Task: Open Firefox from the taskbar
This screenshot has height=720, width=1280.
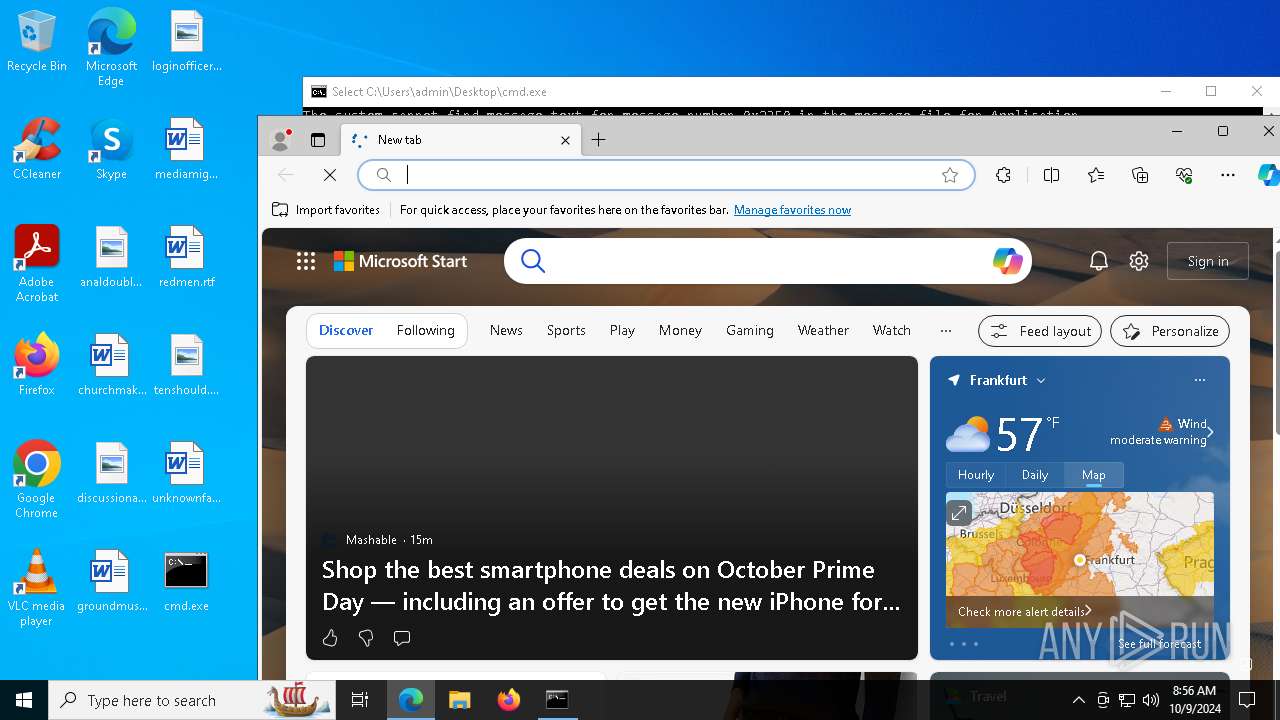Action: 508,700
